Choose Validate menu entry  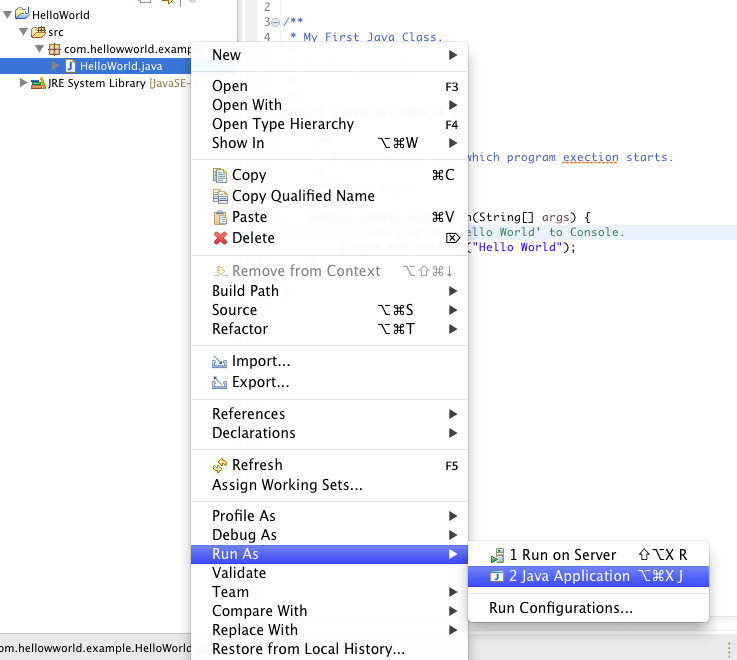click(329, 573)
